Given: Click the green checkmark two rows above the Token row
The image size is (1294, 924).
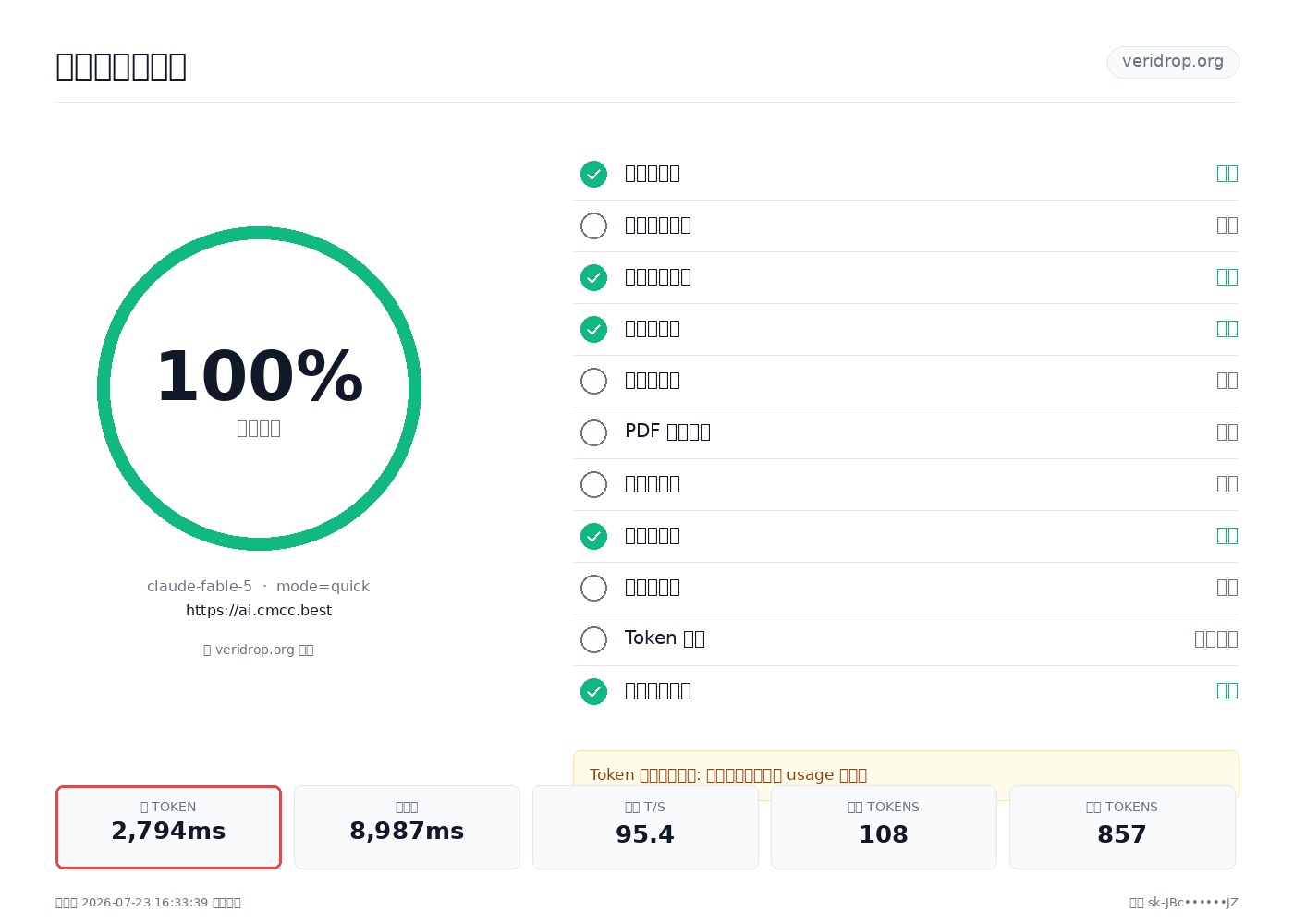Looking at the screenshot, I should click(x=593, y=536).
